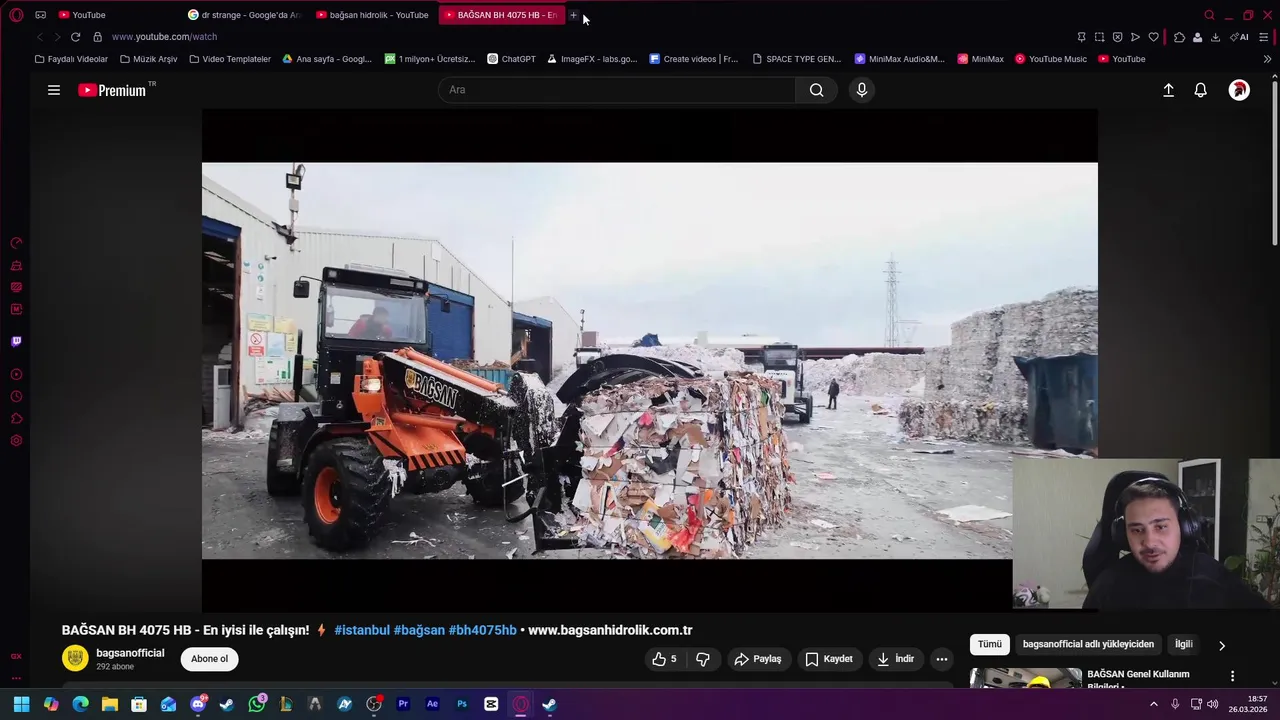Show more bookmarks chevron
Image resolution: width=1280 pixels, height=720 pixels.
coord(1267,59)
